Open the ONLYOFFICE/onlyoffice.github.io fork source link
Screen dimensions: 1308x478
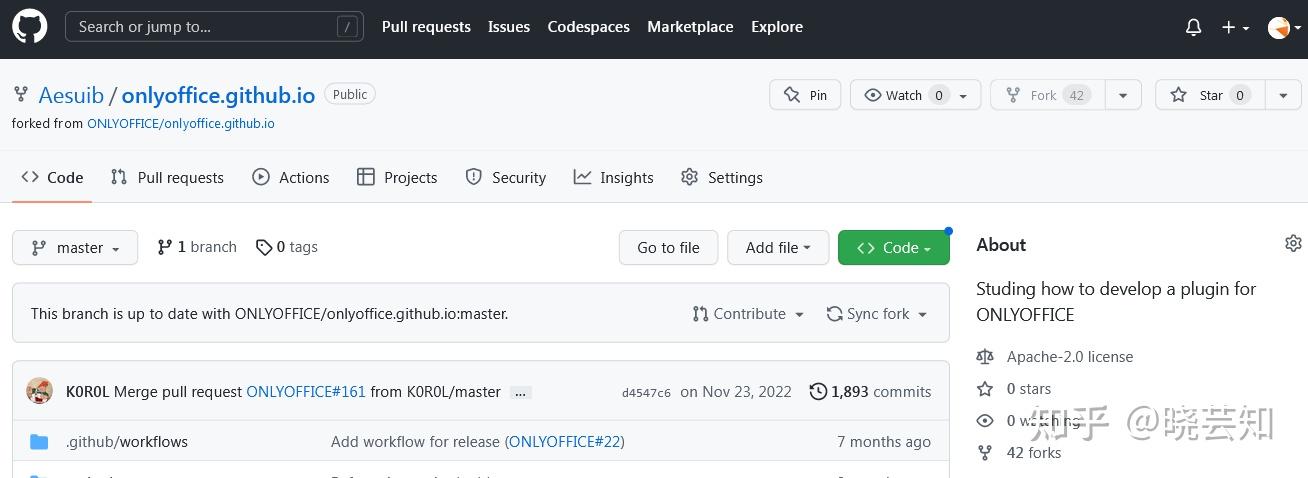(x=180, y=124)
